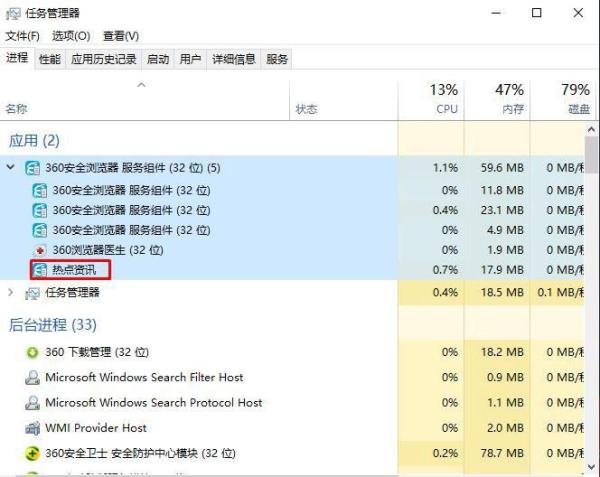600x477 pixels.
Task: Select the 任务管理器 process row
Action: [292, 293]
